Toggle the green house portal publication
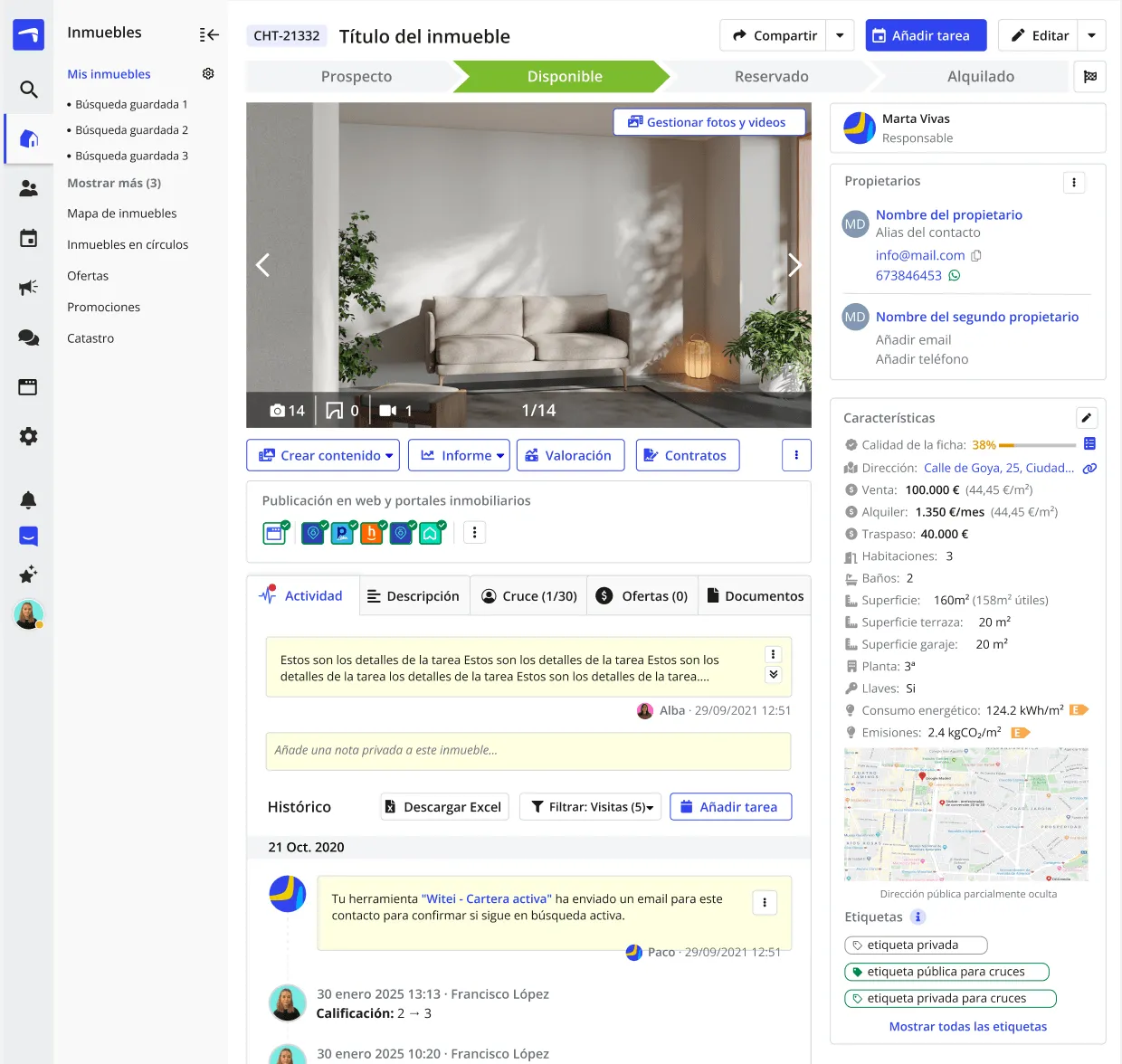This screenshot has width=1122, height=1064. (432, 533)
